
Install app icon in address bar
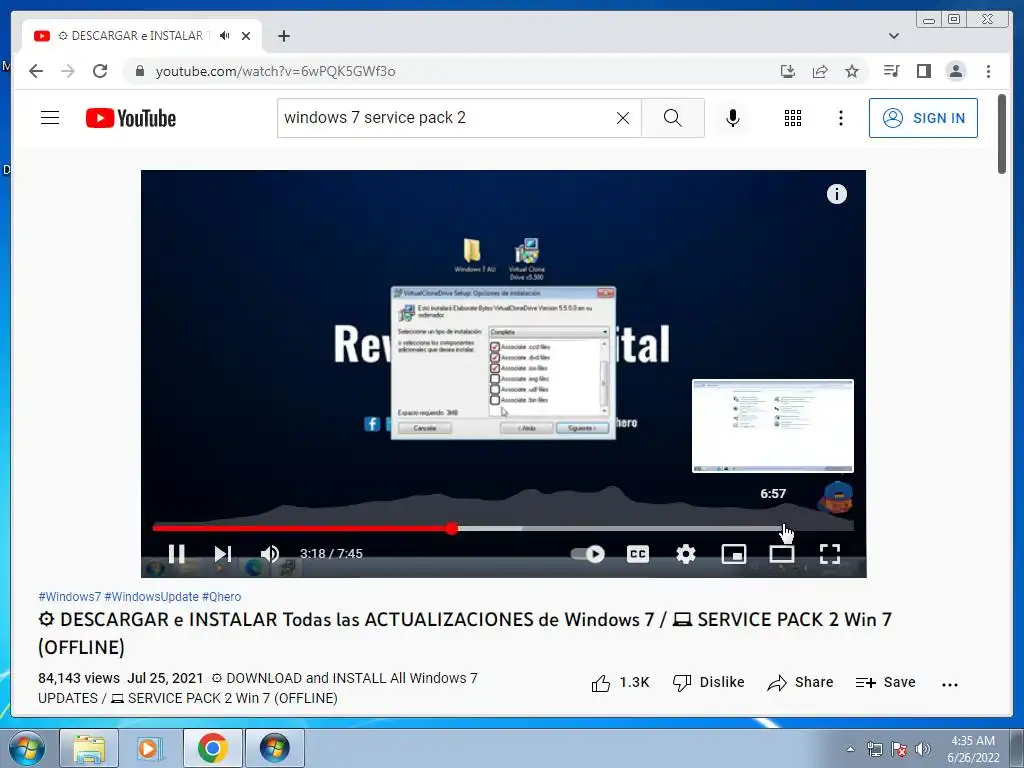788,71
